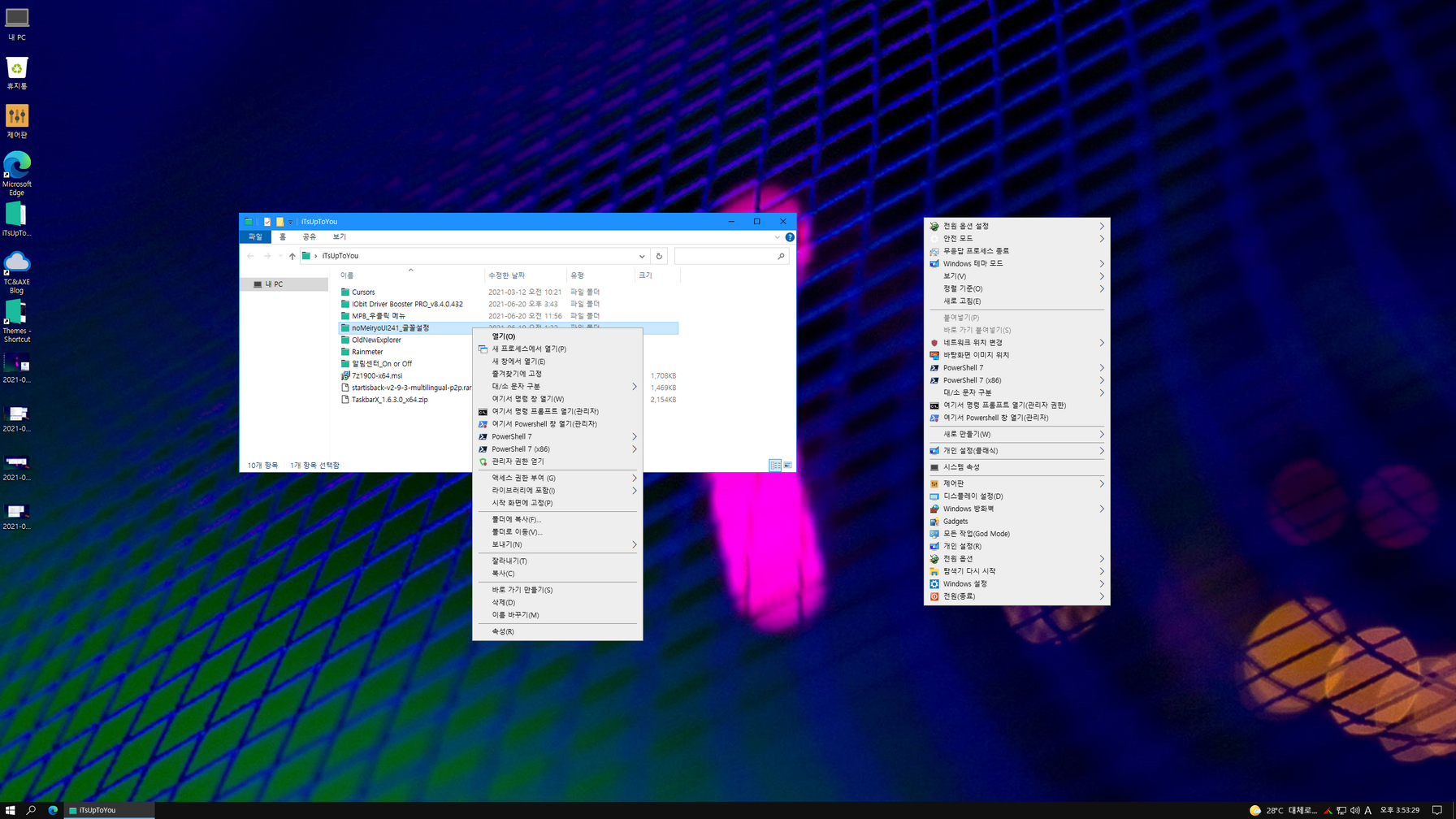Expand 탐색기 다시 시작 submenu
The width and height of the screenshot is (1456, 819).
(x=1016, y=571)
